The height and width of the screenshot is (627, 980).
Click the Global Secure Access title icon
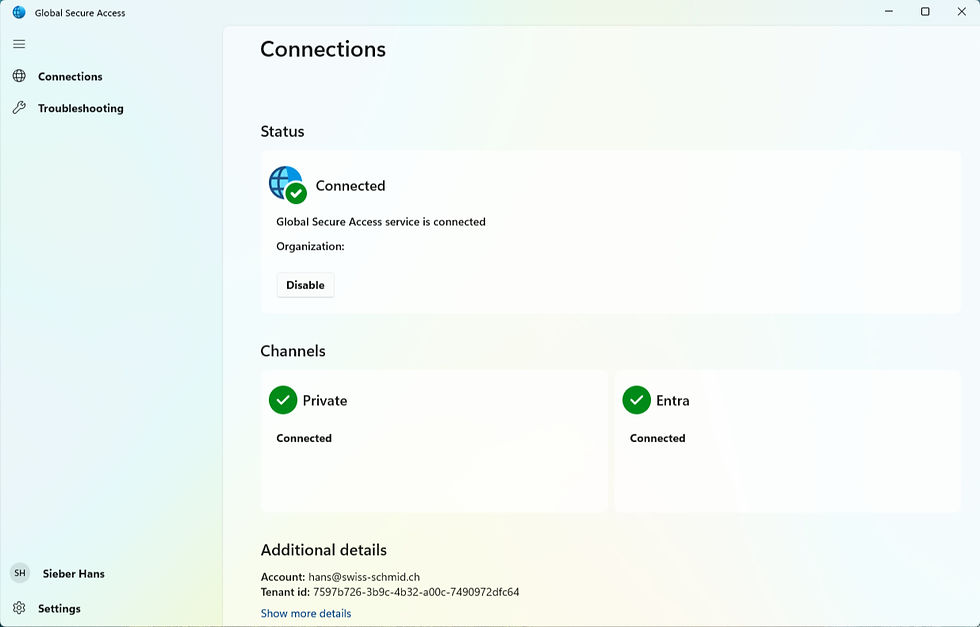pyautogui.click(x=19, y=12)
